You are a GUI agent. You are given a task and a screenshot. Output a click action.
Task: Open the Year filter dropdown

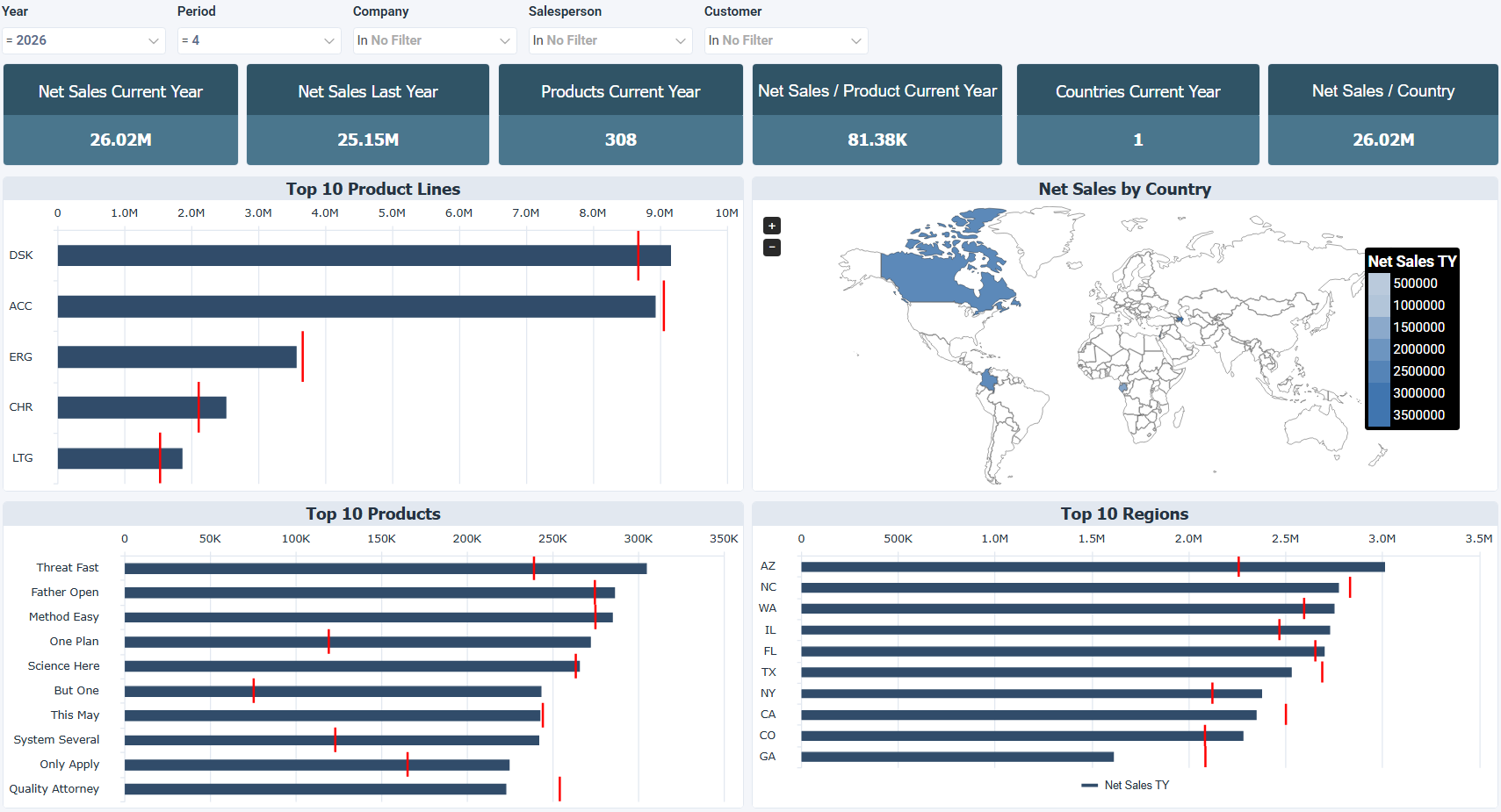pos(83,40)
